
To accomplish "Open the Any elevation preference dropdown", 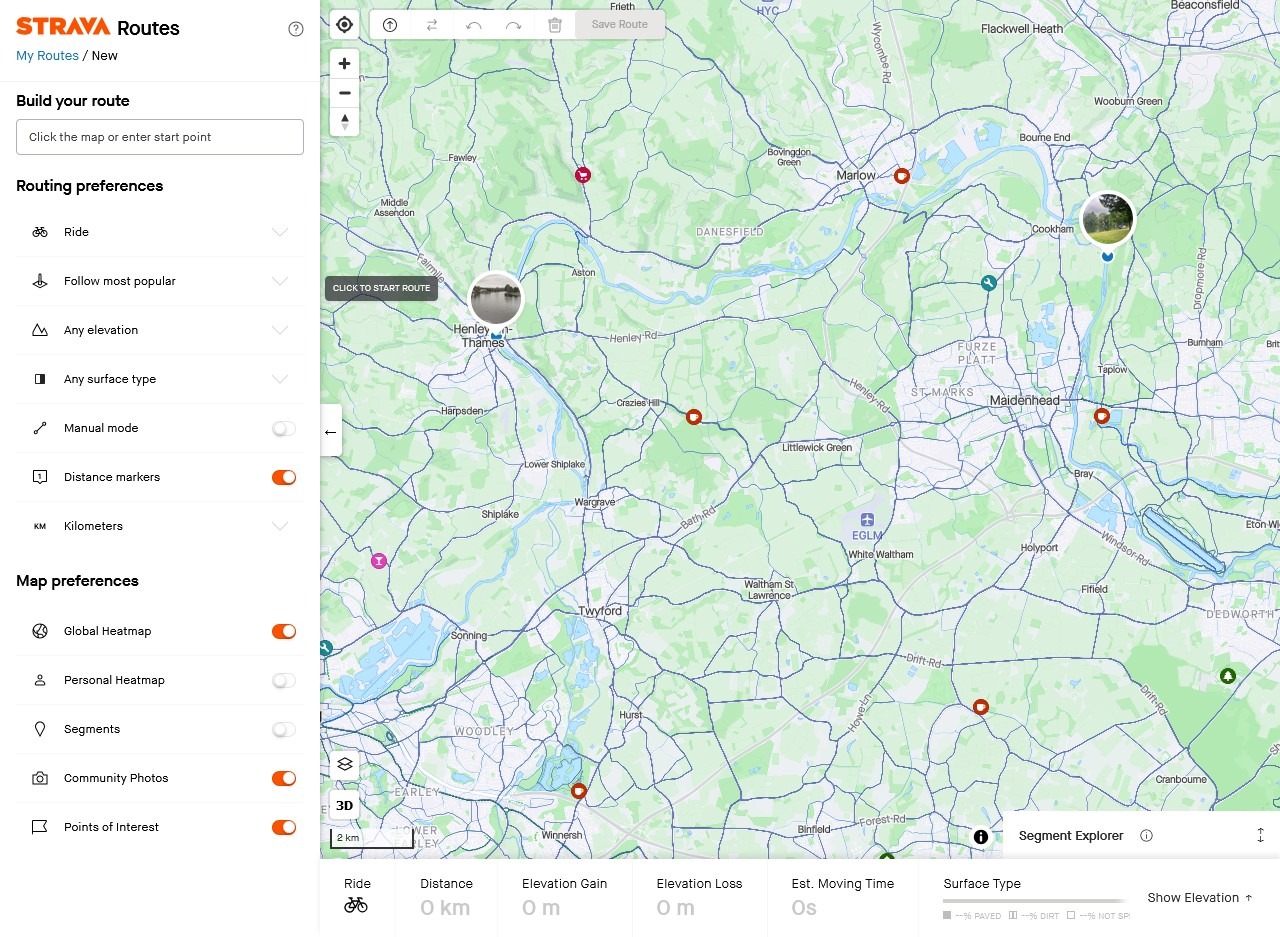I will click(280, 329).
